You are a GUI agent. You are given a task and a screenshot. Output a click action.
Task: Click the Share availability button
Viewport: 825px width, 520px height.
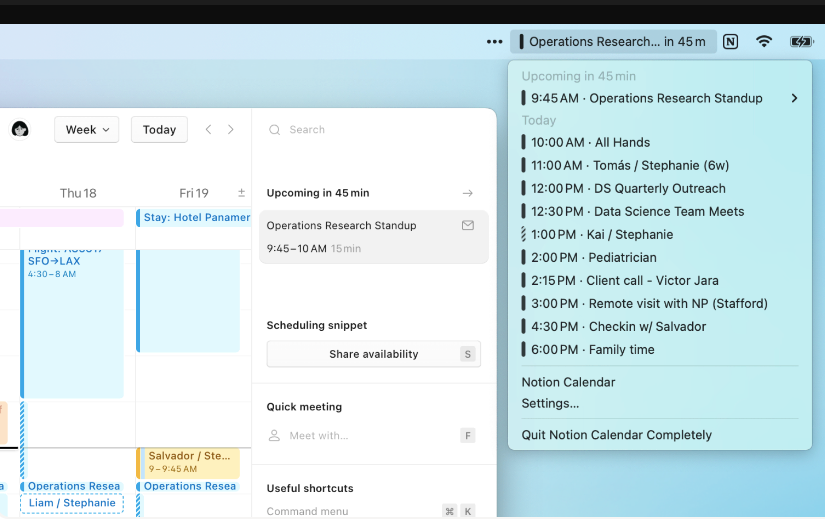click(x=373, y=354)
